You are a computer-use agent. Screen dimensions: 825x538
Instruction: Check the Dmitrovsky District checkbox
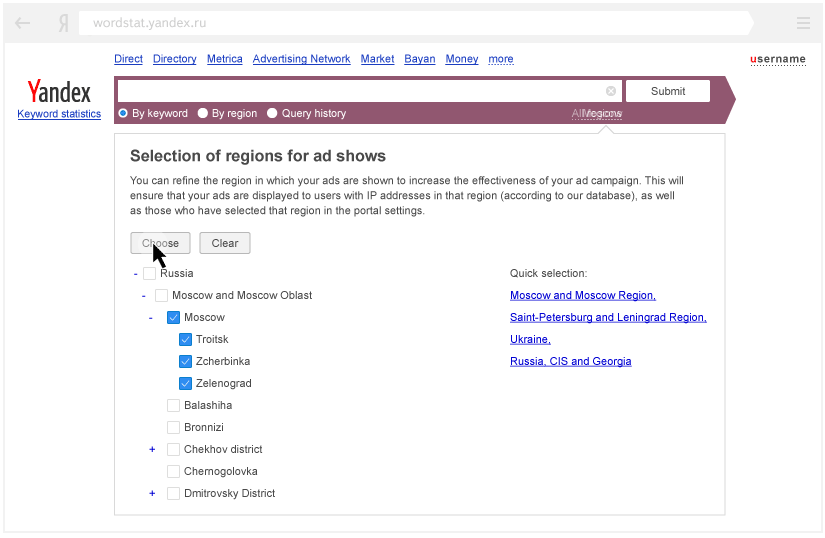pos(174,494)
